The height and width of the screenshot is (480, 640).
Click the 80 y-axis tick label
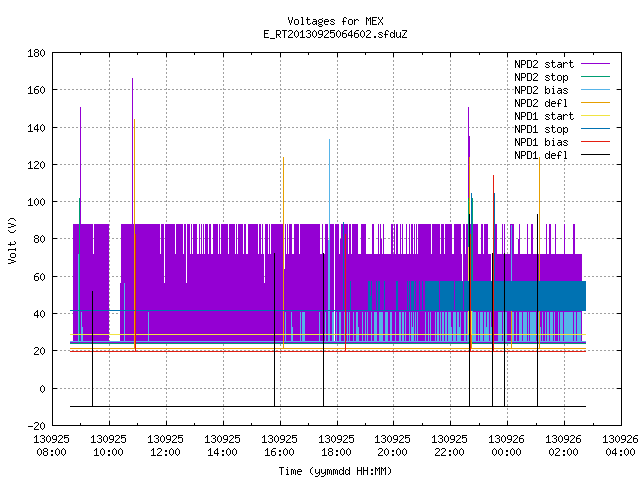[39, 239]
